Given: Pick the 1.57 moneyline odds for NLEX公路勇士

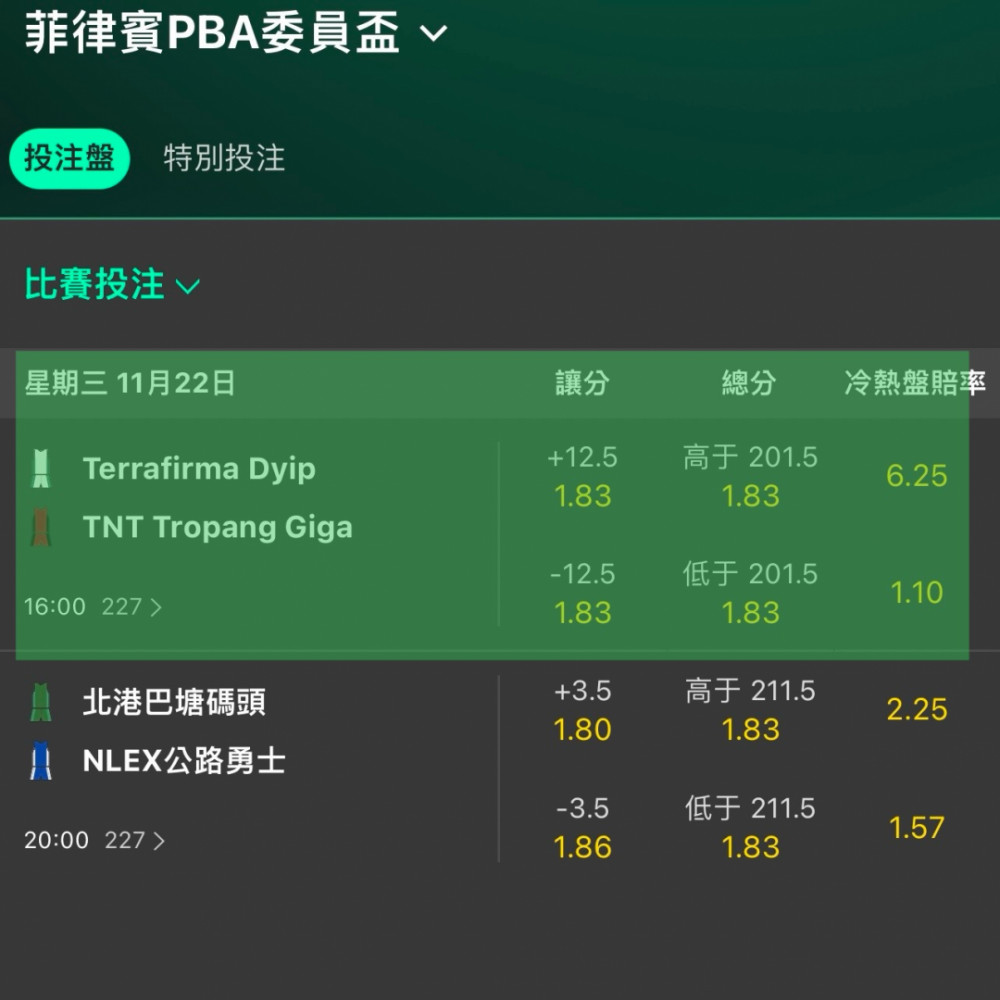Looking at the screenshot, I should coord(916,827).
